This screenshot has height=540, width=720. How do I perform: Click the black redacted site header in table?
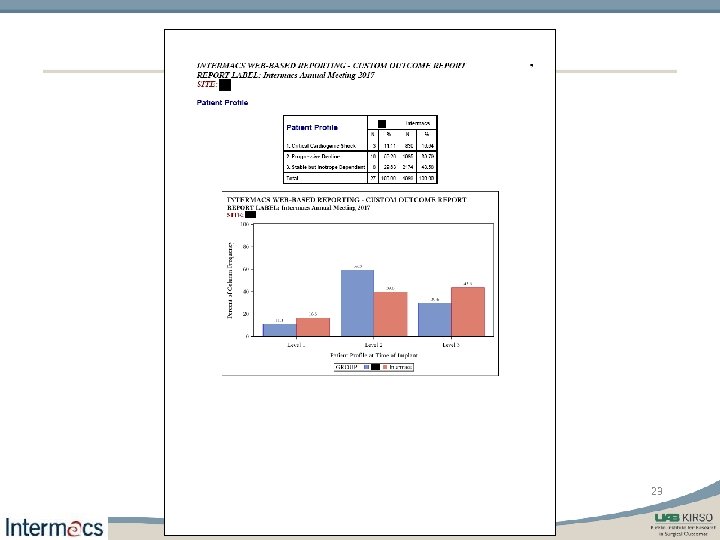pyautogui.click(x=382, y=124)
